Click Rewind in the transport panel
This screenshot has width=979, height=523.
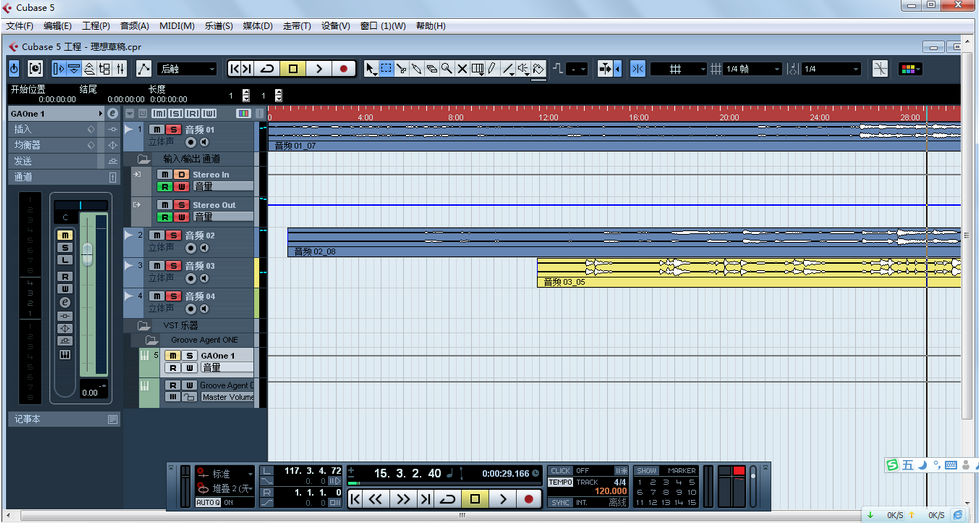pyautogui.click(x=375, y=499)
